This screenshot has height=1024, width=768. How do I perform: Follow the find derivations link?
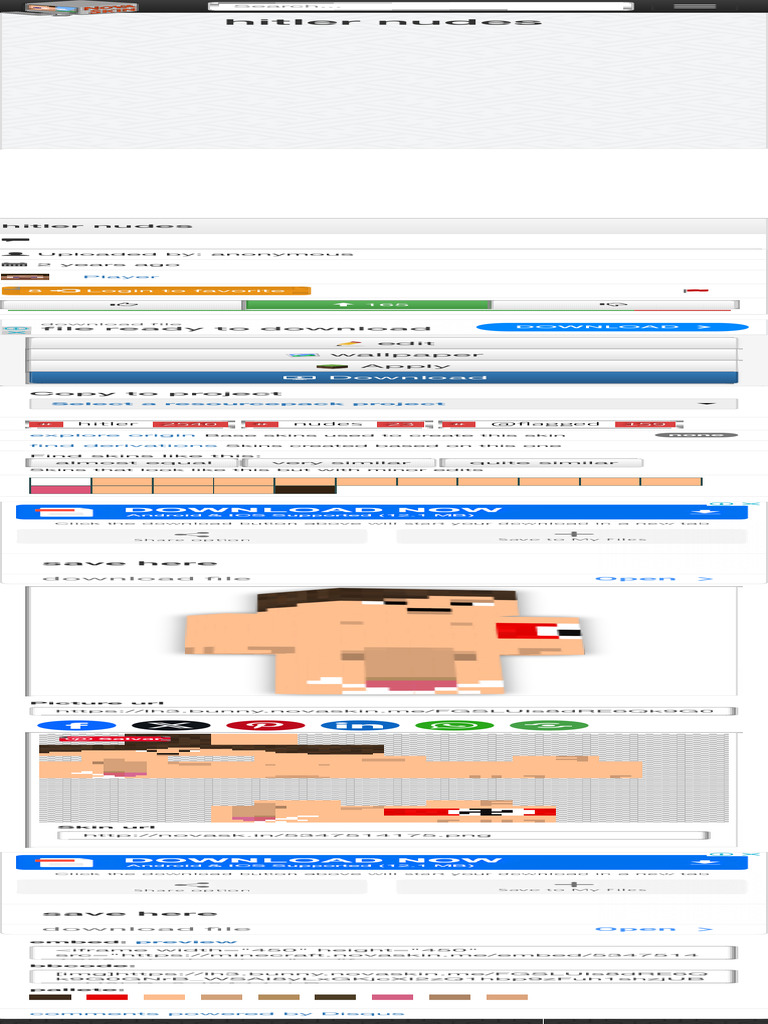(x=123, y=445)
